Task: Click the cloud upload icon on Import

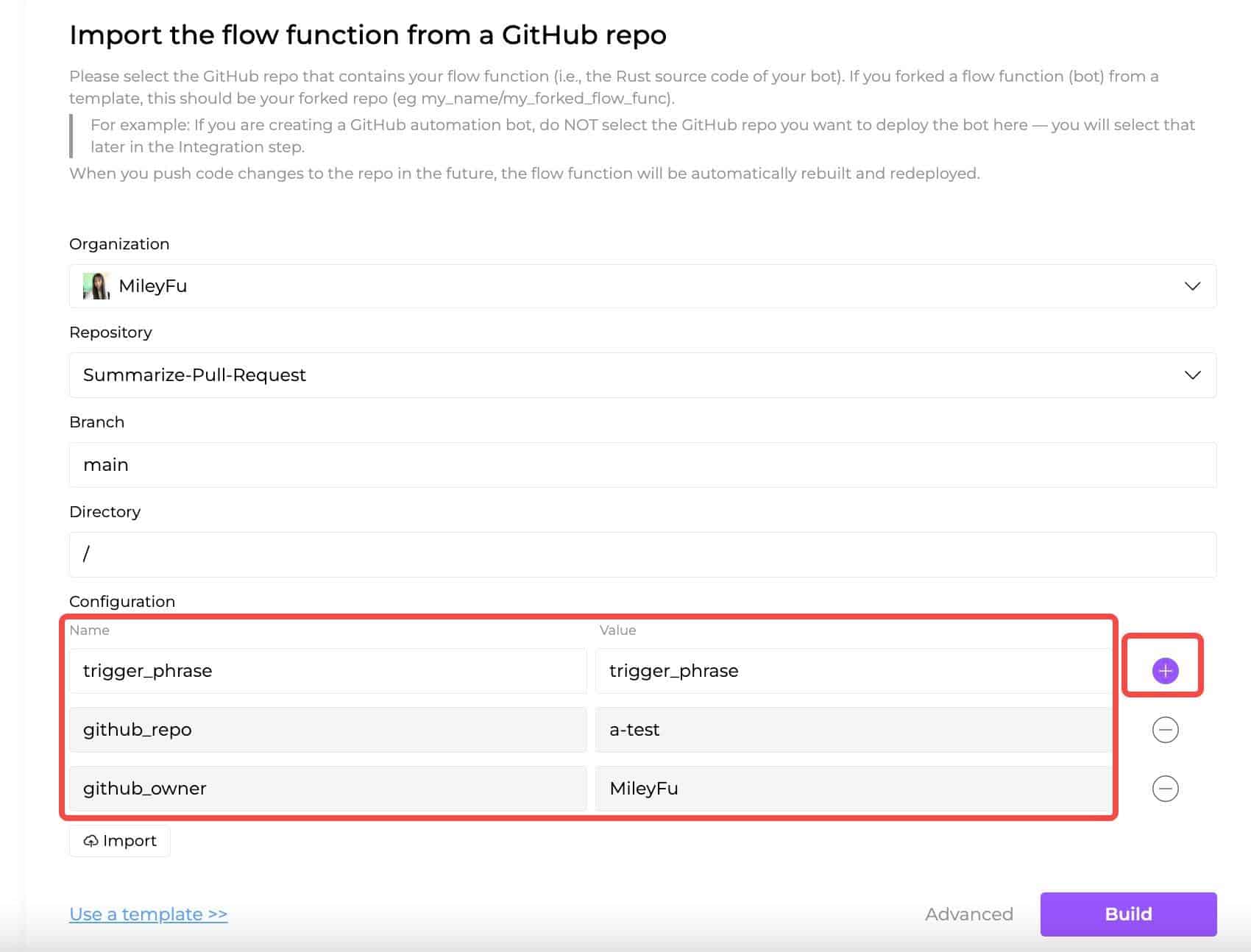Action: [x=91, y=841]
